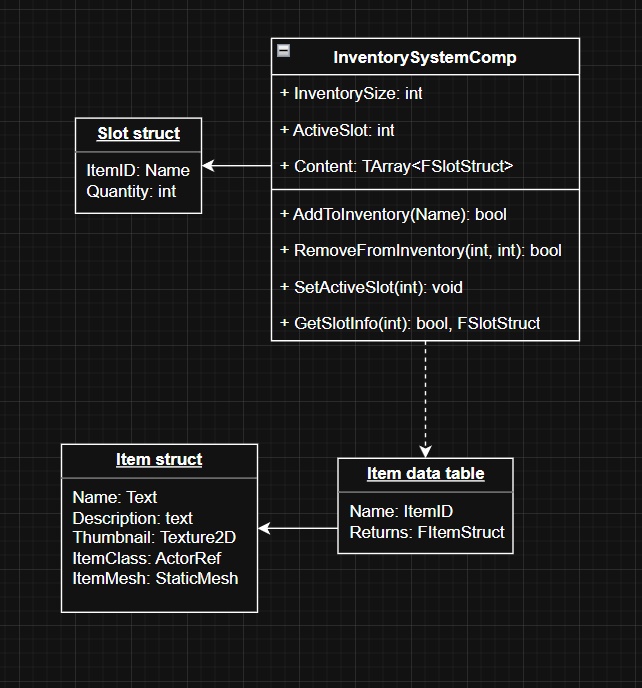Viewport: 642px width, 688px height.
Task: Click the Thumbnail: Texture2D line in Item struct
Action: click(154, 537)
